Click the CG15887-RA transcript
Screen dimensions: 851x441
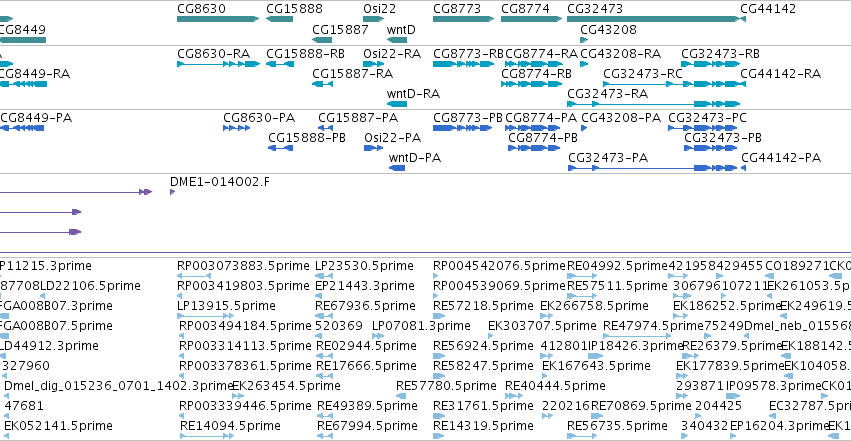pyautogui.click(x=322, y=84)
